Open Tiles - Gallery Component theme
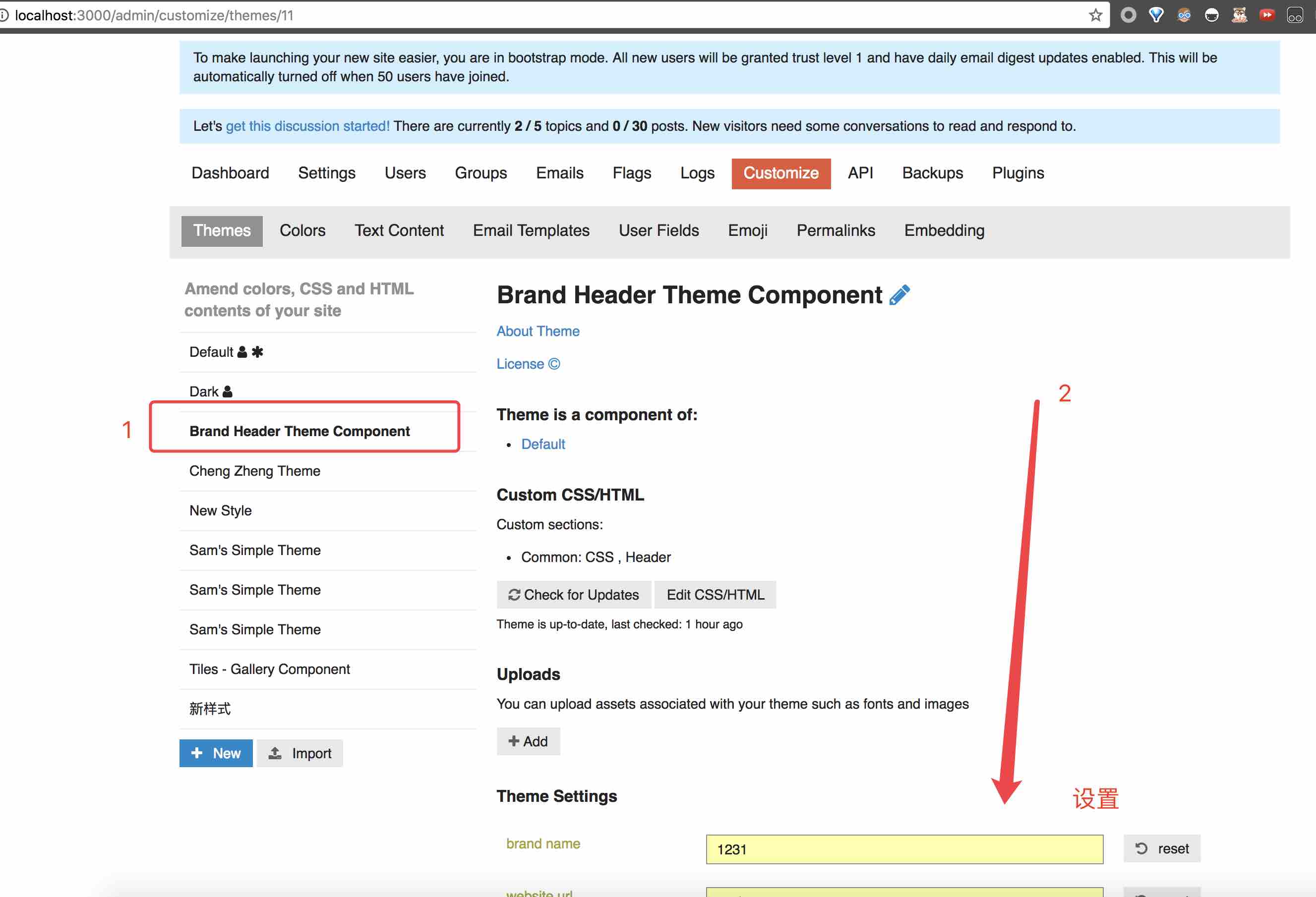 click(270, 669)
